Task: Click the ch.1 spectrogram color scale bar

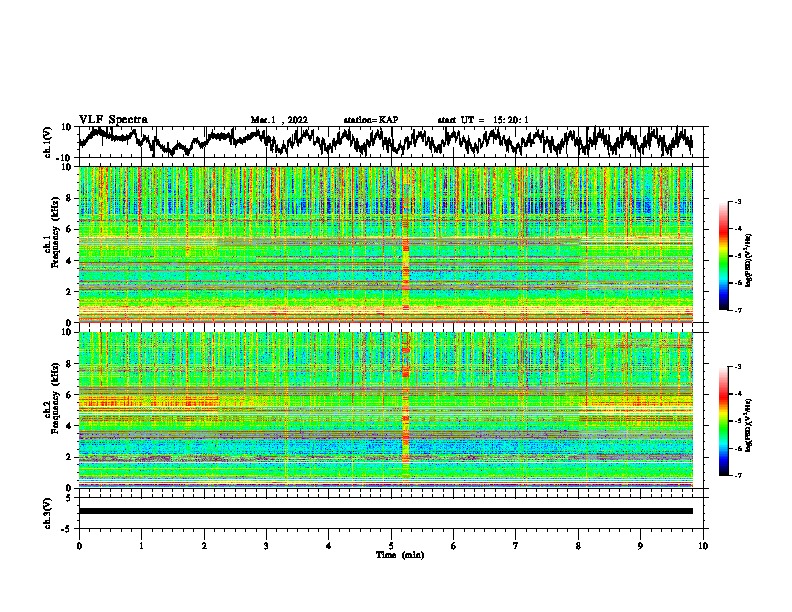Action: pos(723,256)
